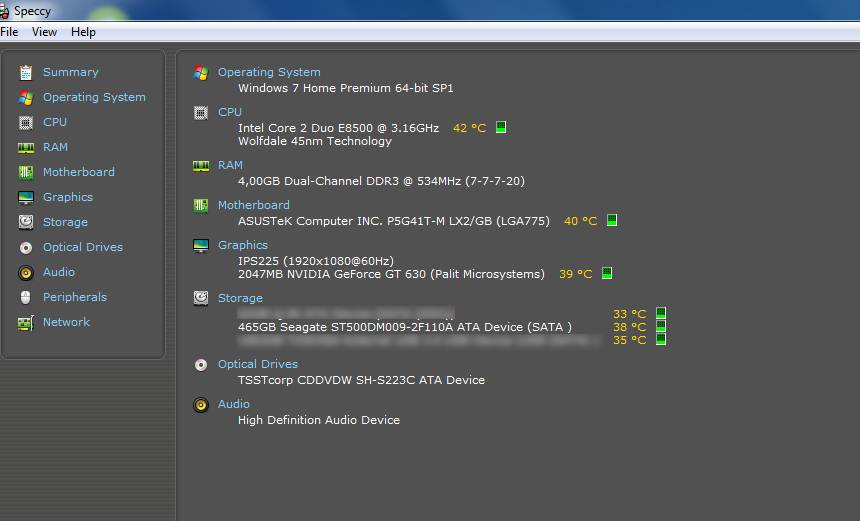Click 'TSSTcorp CDDVDW SH-S223C ATA Device' text
This screenshot has height=521, width=860.
pos(361,380)
